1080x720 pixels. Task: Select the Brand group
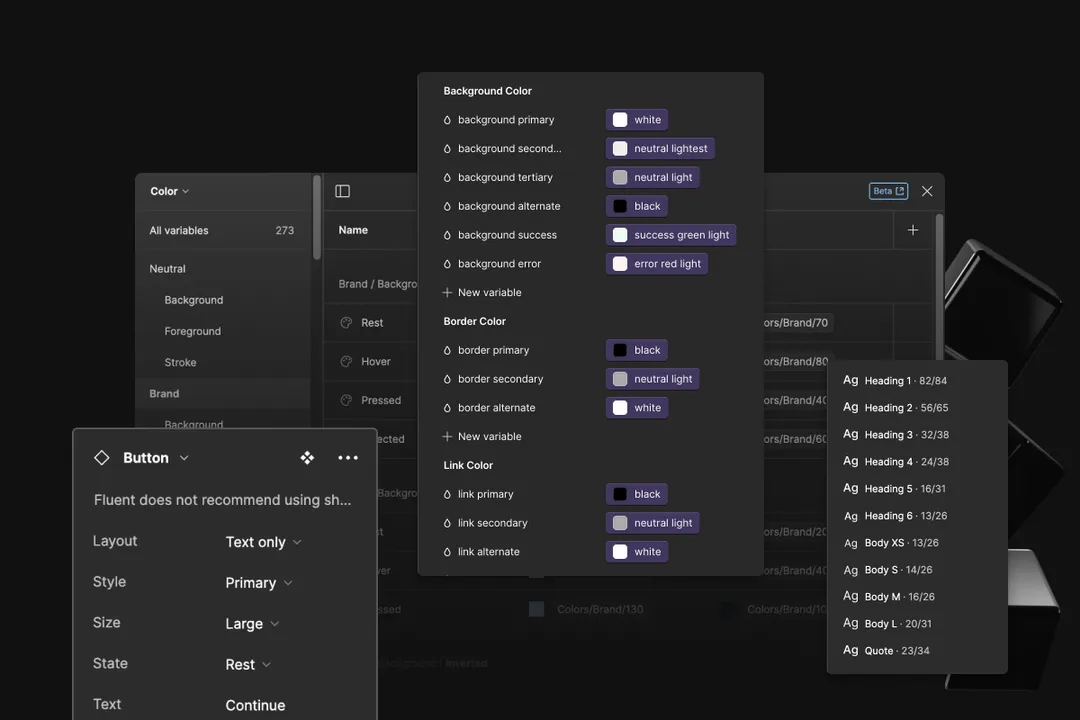(164, 393)
